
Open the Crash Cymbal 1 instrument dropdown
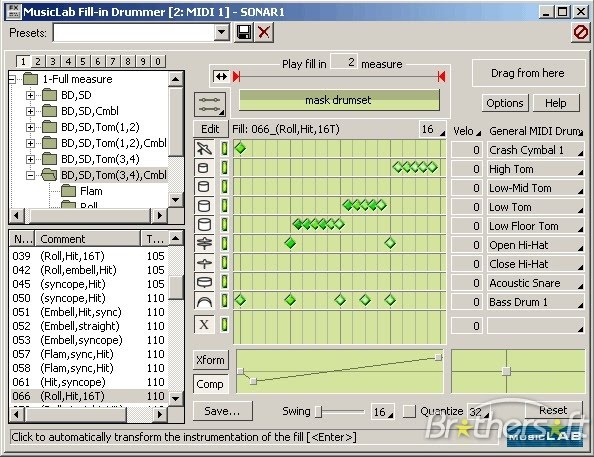click(x=535, y=150)
